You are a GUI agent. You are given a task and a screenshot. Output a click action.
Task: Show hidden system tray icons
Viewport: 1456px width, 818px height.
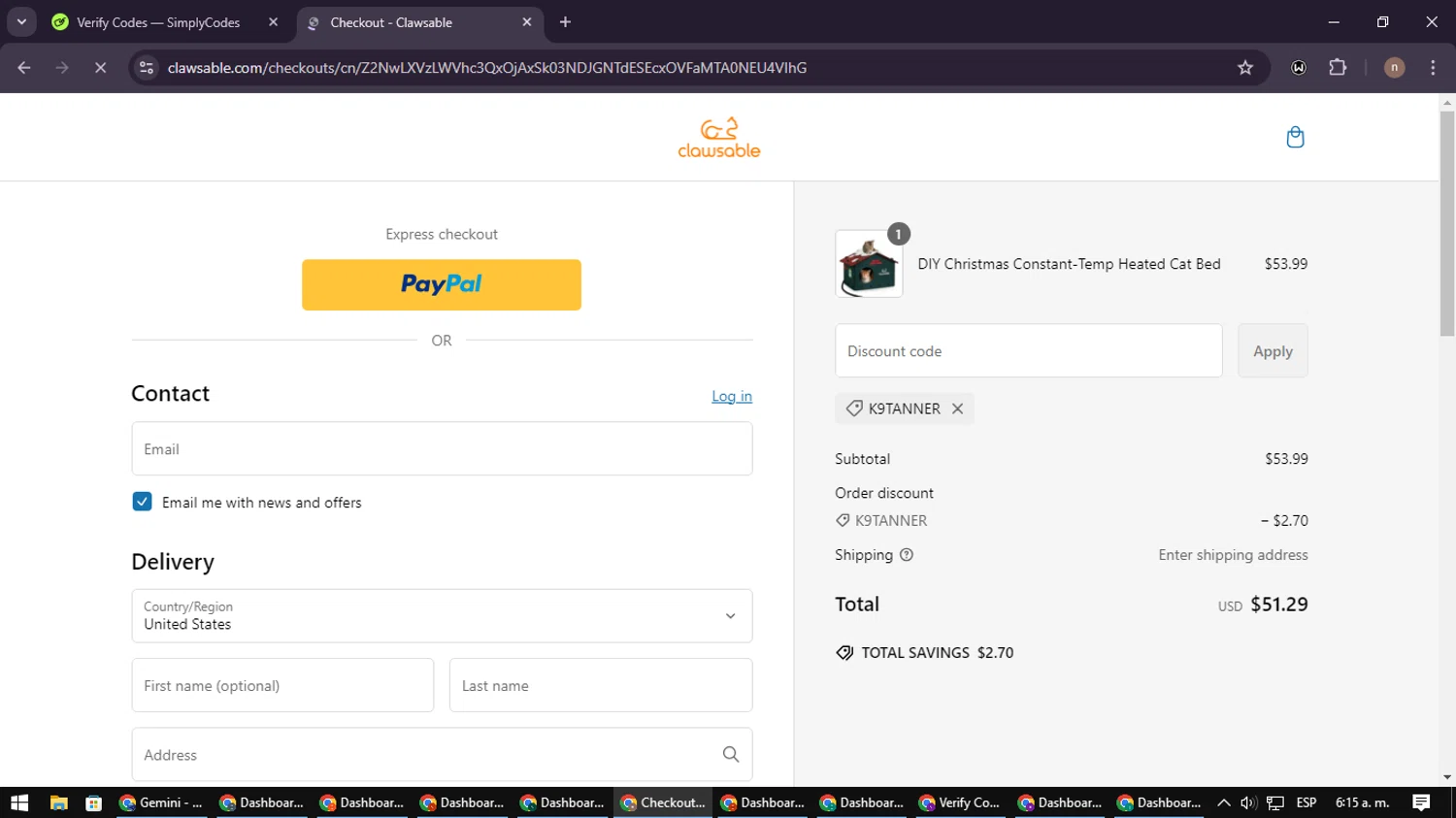(x=1224, y=802)
